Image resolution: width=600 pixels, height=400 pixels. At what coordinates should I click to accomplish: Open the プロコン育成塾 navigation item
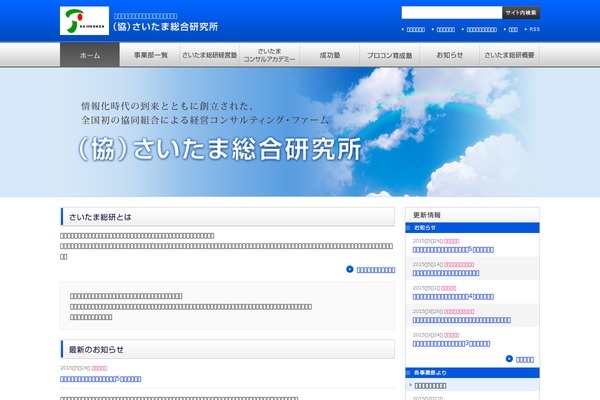click(390, 55)
